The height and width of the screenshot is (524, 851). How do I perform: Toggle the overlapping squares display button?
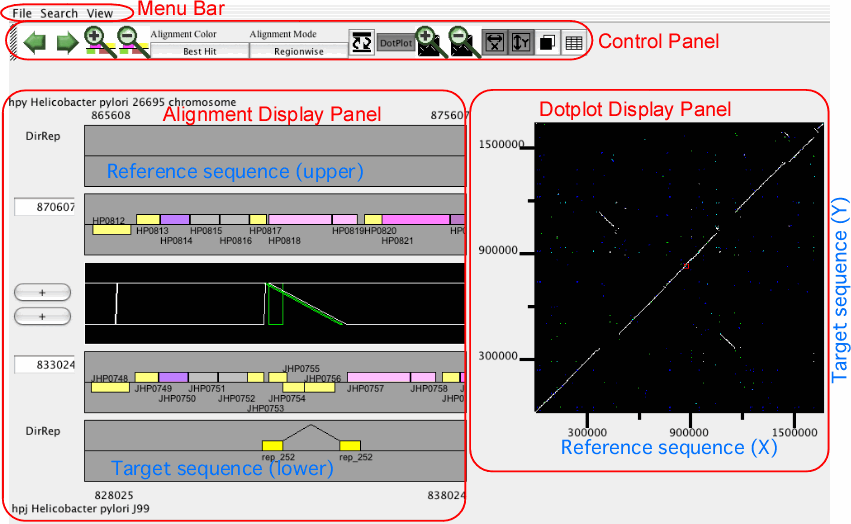point(548,43)
